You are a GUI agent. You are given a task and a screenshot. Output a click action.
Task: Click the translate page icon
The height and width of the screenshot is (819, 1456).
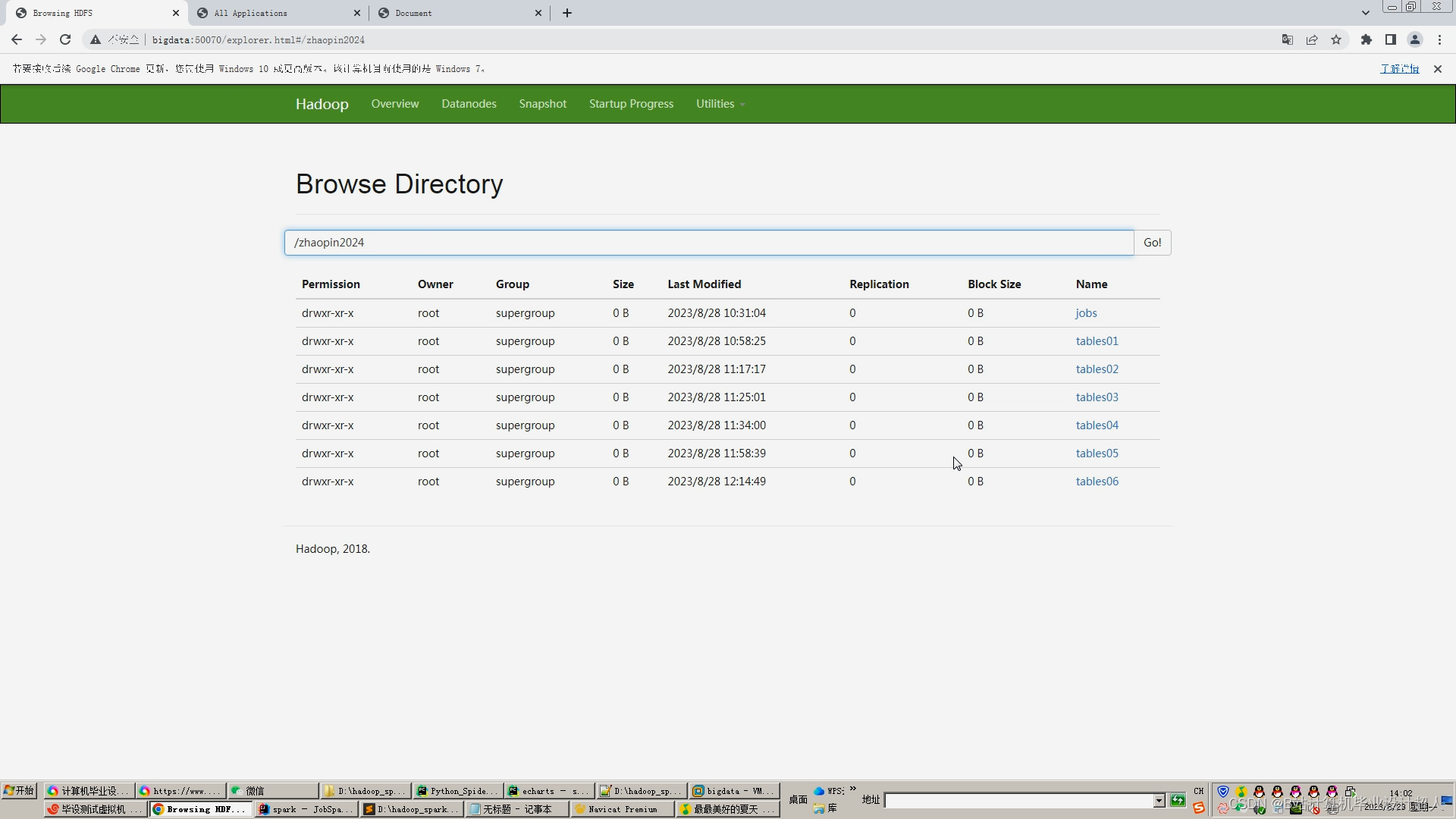(x=1288, y=39)
